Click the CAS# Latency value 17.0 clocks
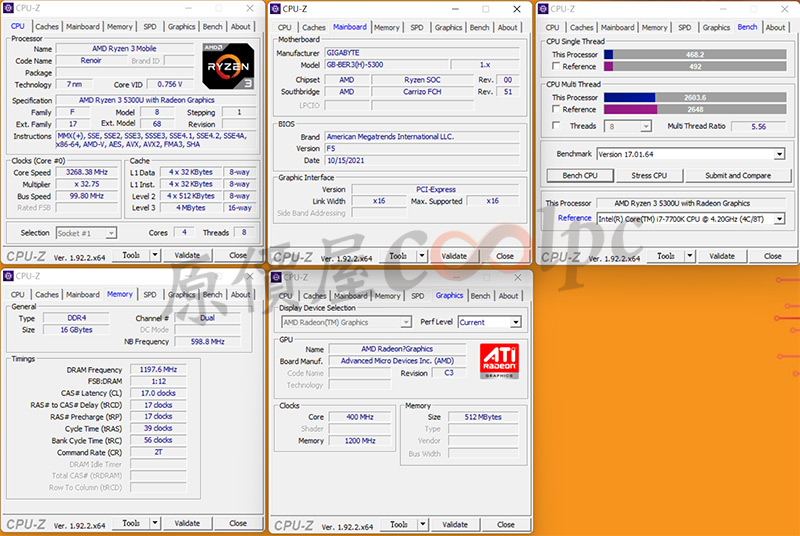Image resolution: width=800 pixels, height=536 pixels. (158, 393)
